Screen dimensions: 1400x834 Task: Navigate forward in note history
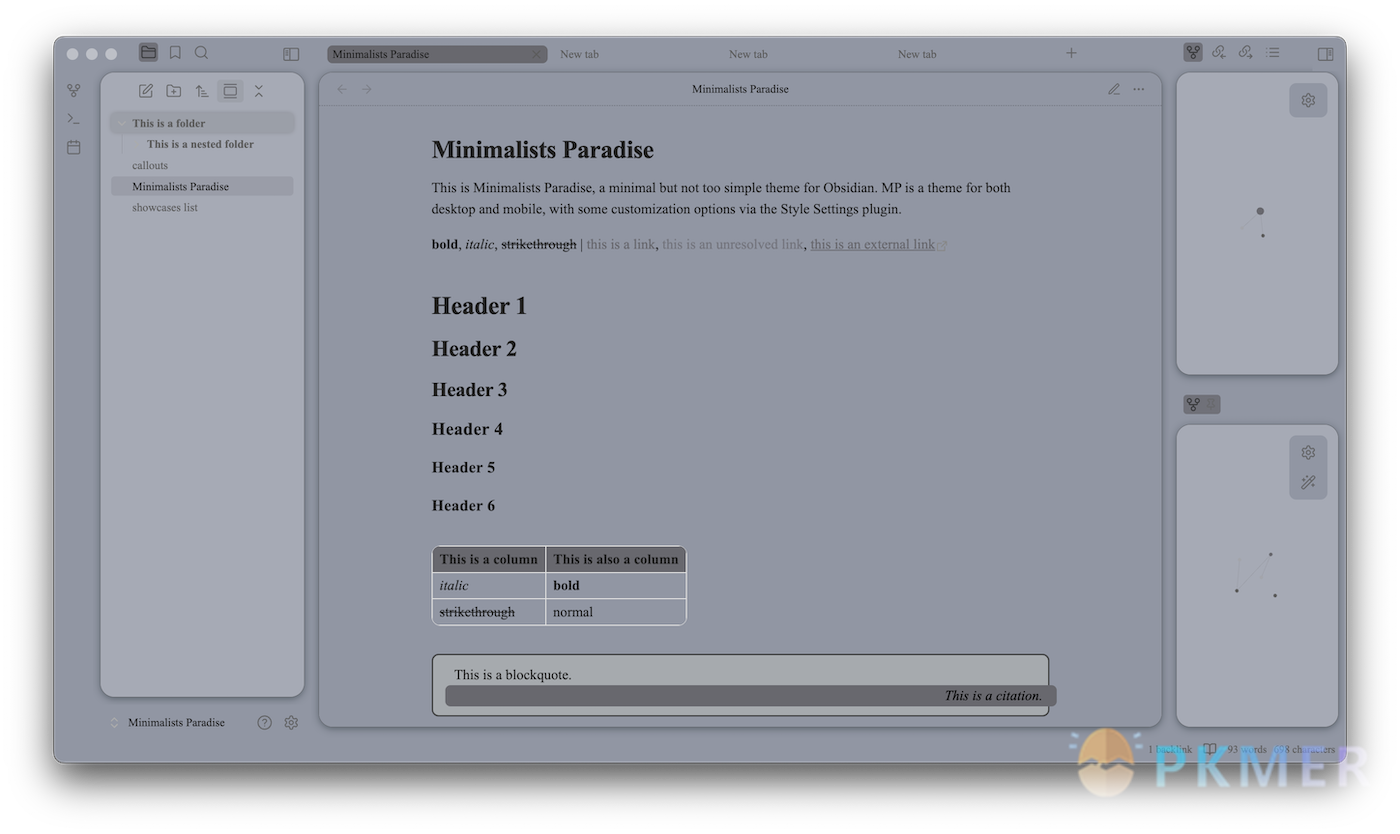(367, 89)
